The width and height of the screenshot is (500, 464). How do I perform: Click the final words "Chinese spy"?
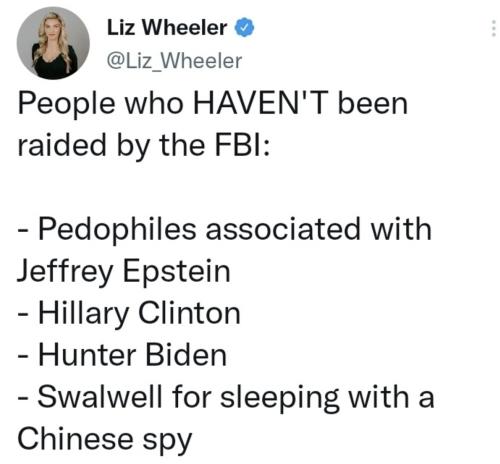pyautogui.click(x=105, y=440)
